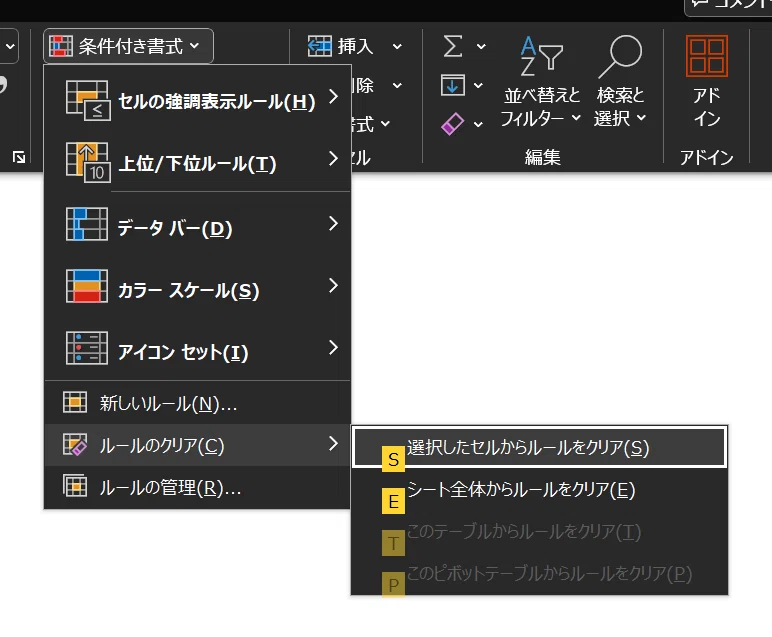This screenshot has height=637, width=772.
Task: Open the 条件付き書式 dropdown button
Action: coord(128,46)
